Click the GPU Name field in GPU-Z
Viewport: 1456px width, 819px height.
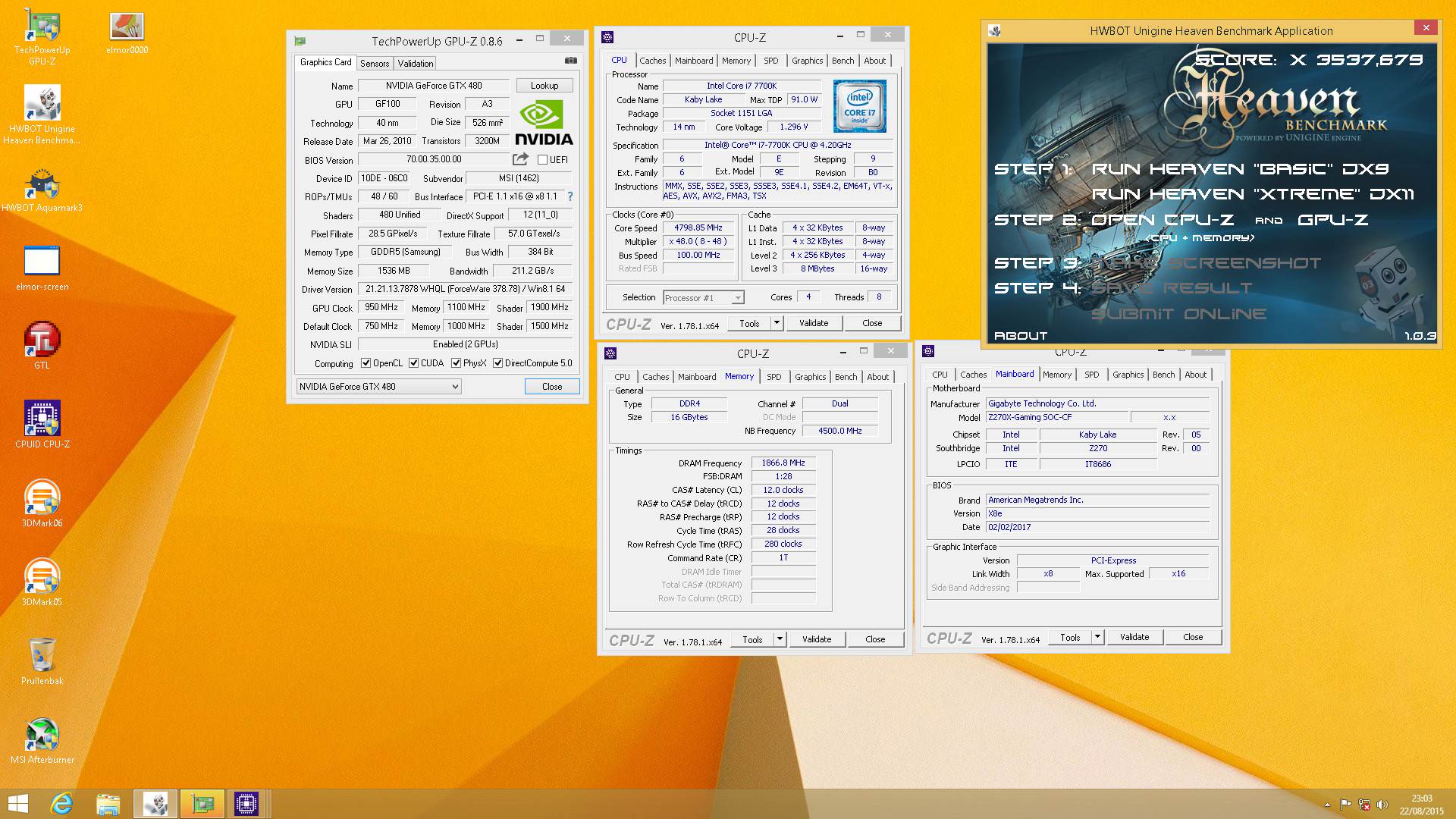point(434,86)
